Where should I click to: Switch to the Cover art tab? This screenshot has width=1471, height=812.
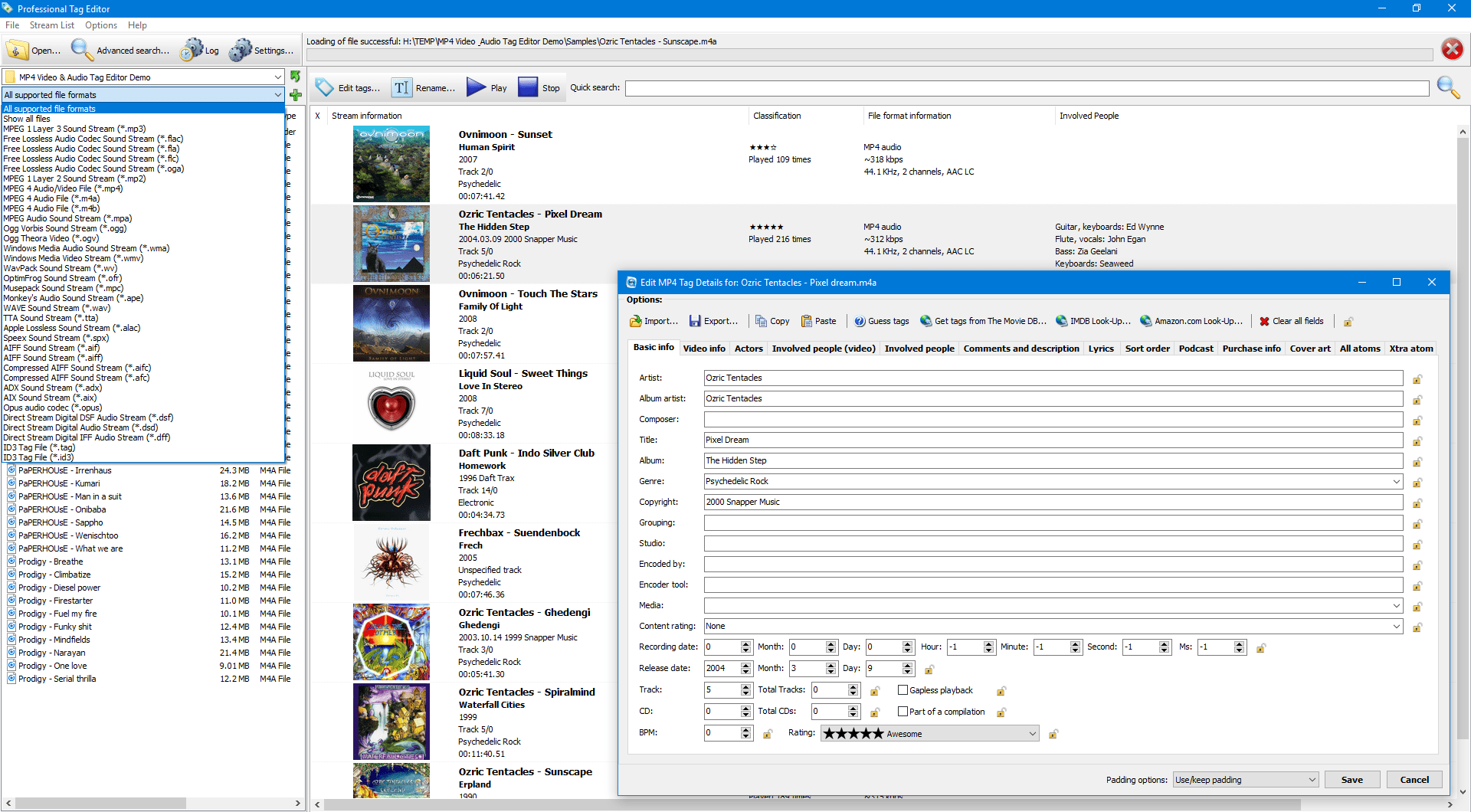(1309, 349)
